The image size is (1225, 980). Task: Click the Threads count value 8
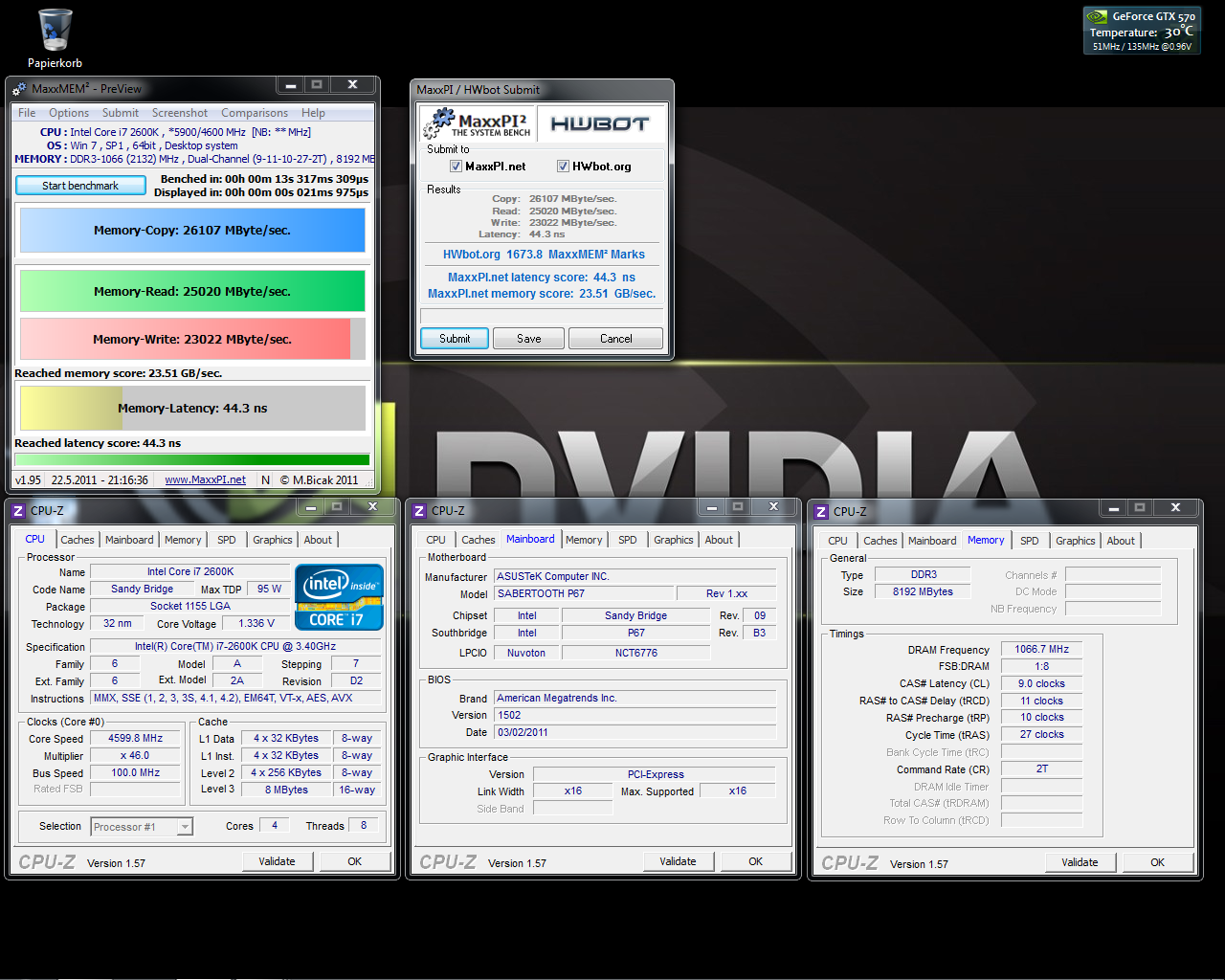(364, 826)
